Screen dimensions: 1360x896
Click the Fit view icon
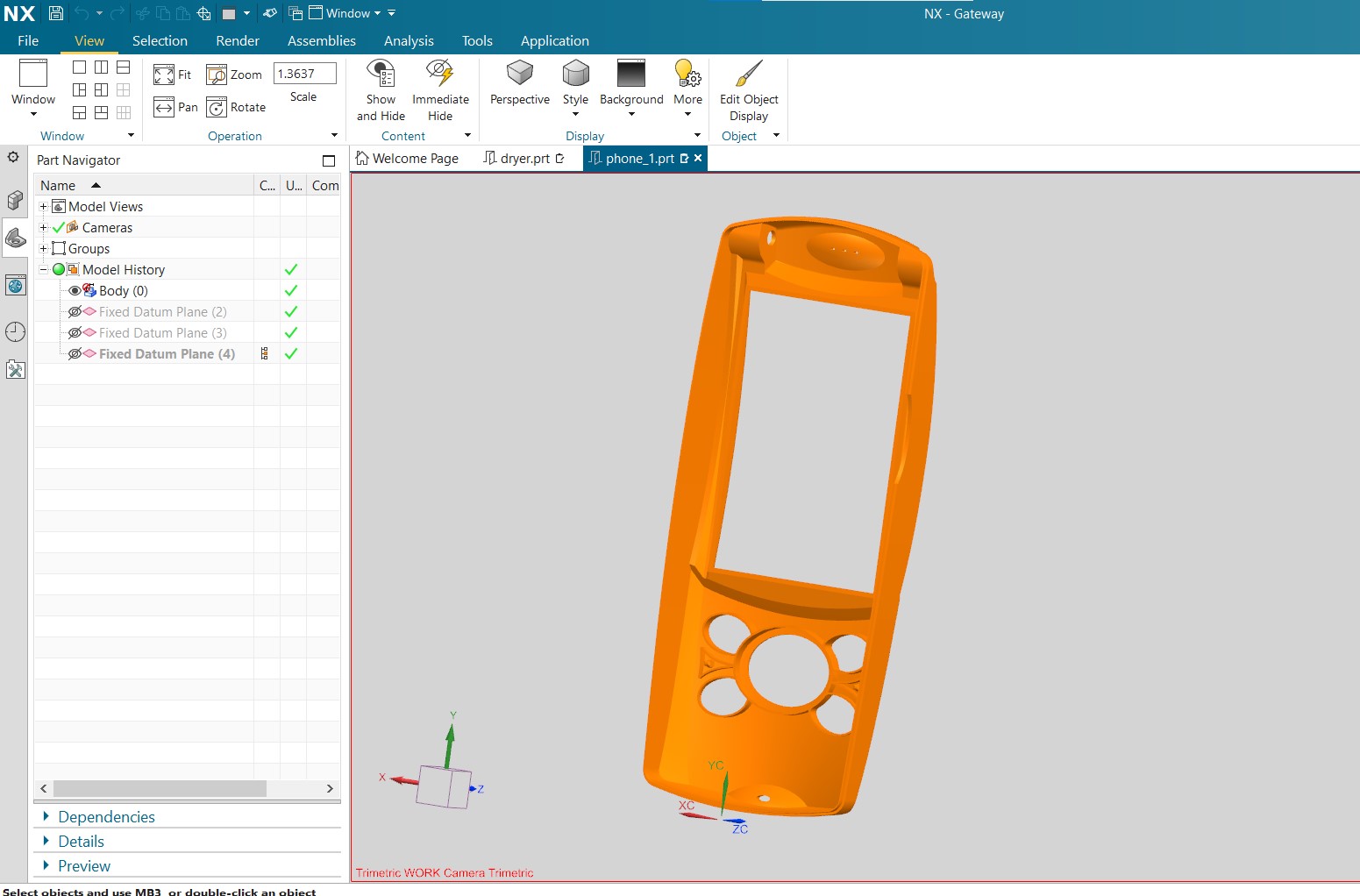pos(164,75)
